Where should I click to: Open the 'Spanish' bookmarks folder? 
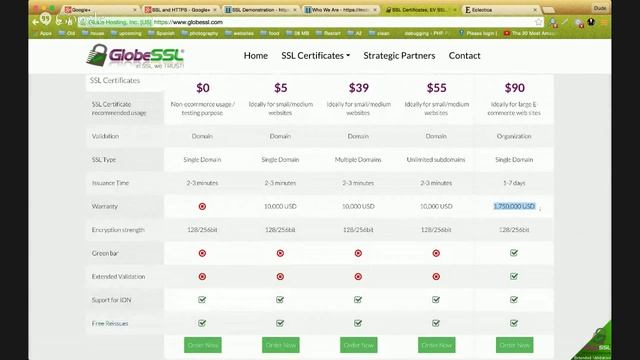(161, 33)
